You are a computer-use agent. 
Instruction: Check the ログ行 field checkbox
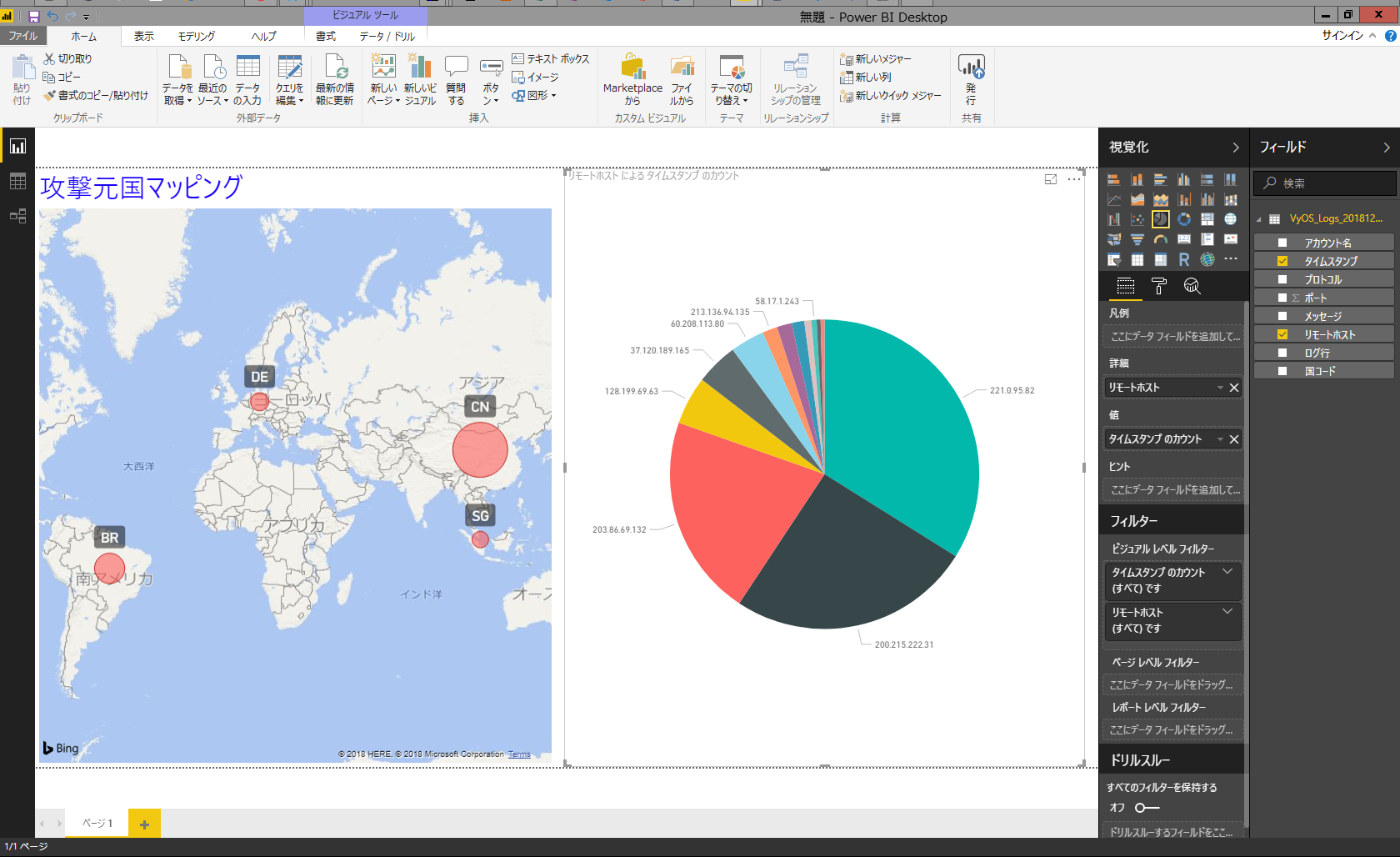pyautogui.click(x=1282, y=353)
